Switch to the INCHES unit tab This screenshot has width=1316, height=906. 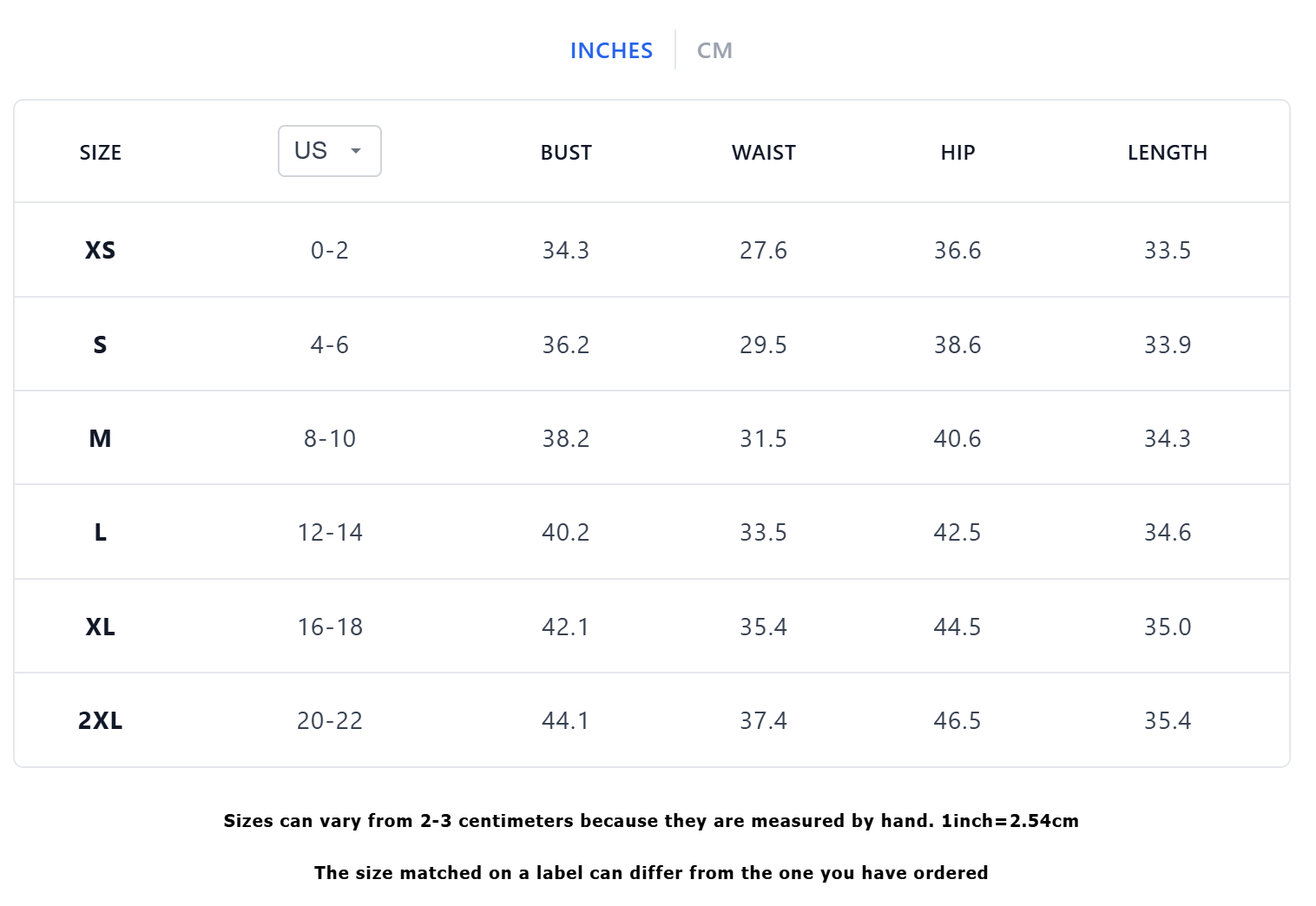611,50
